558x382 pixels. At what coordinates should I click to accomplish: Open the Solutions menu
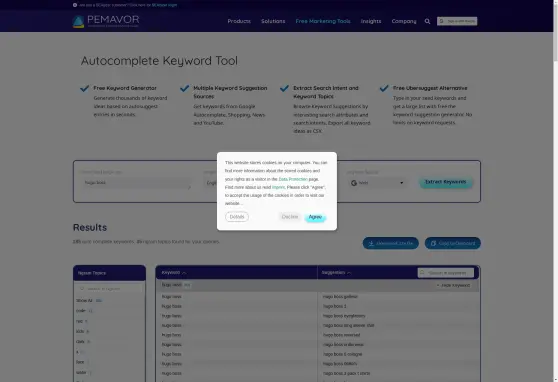[273, 21]
